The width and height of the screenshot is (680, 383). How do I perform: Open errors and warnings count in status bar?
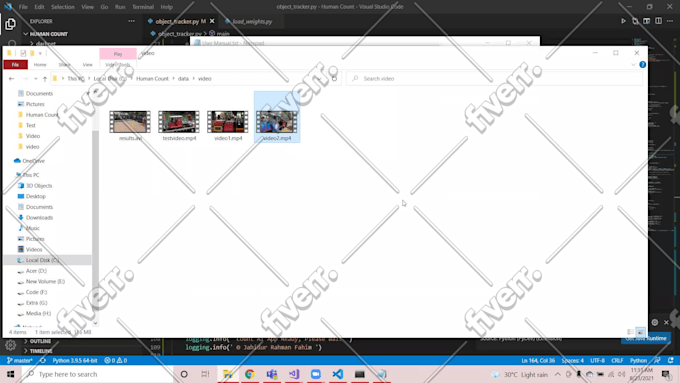pyautogui.click(x=115, y=360)
